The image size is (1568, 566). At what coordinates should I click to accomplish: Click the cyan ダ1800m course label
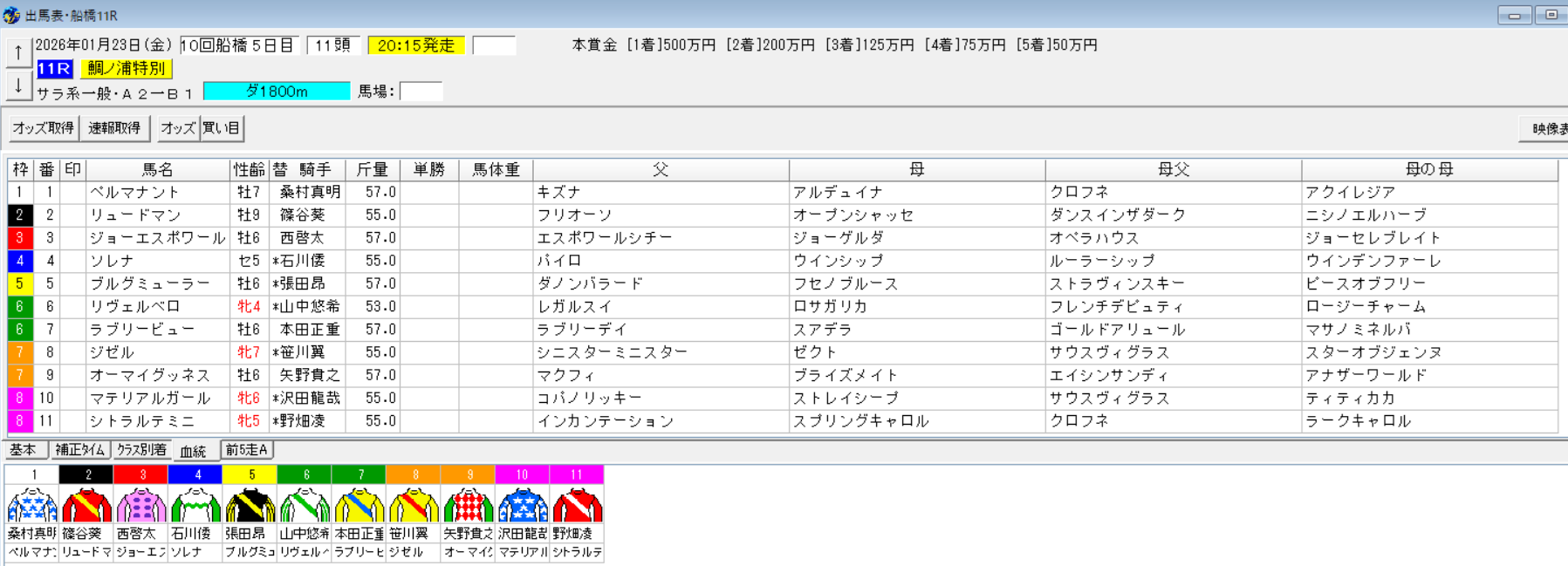[x=277, y=91]
